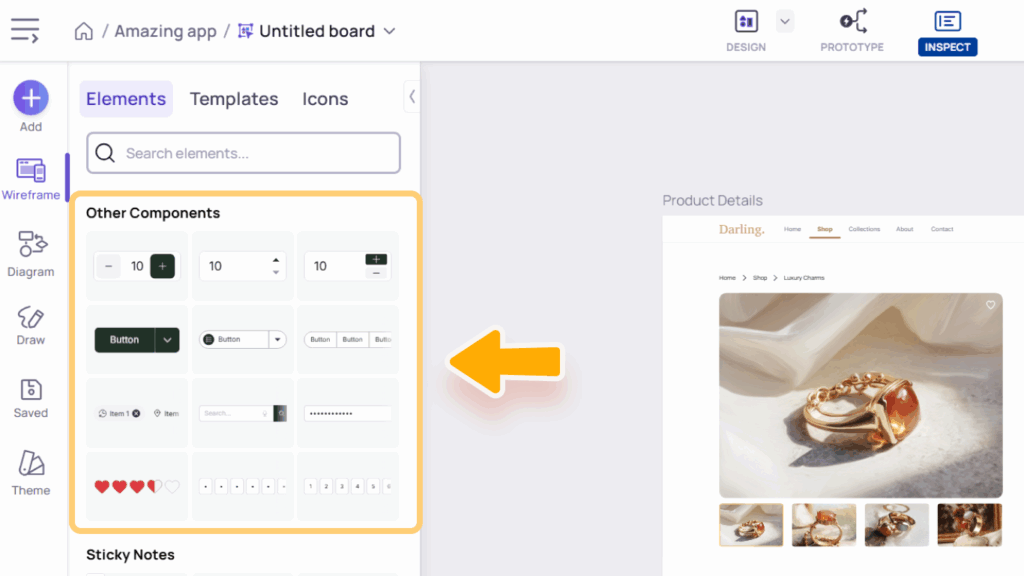Switch to the Templates tab
The height and width of the screenshot is (576, 1024).
(x=234, y=98)
